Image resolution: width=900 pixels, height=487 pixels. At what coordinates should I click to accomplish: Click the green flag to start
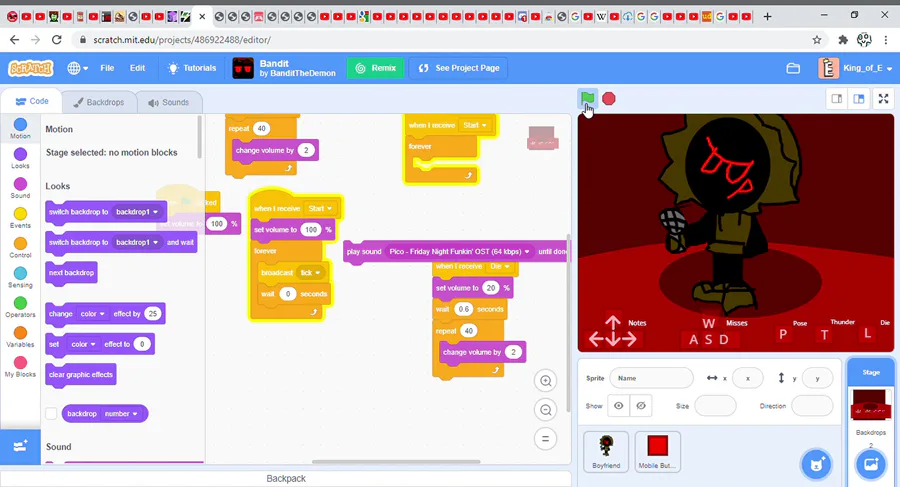(x=587, y=98)
